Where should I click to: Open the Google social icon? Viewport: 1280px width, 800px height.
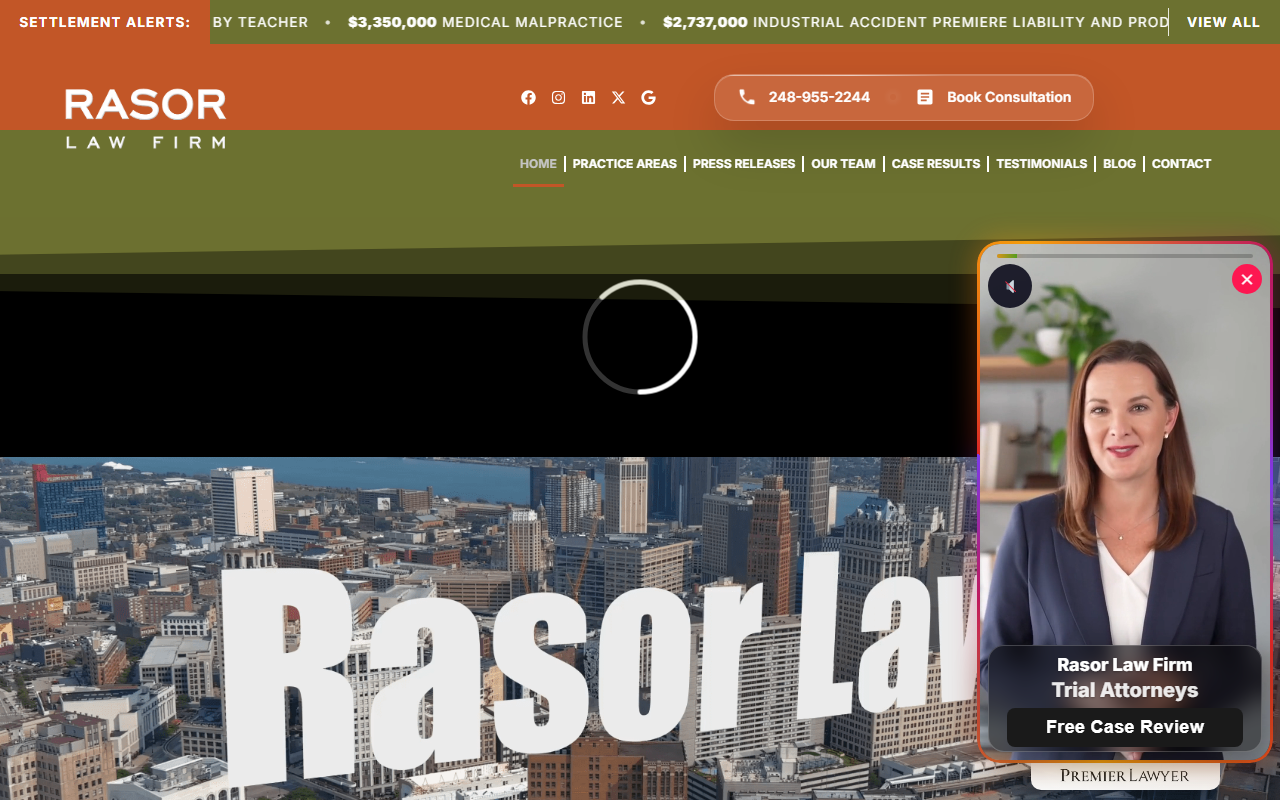pyautogui.click(x=648, y=97)
